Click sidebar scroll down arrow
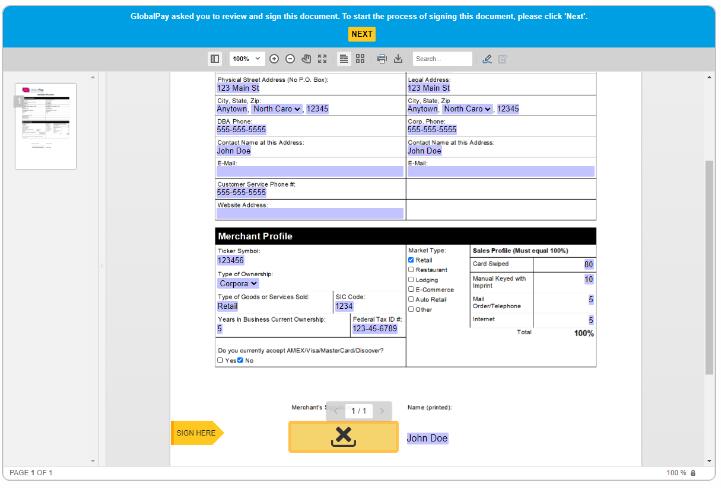 pyautogui.click(x=93, y=460)
